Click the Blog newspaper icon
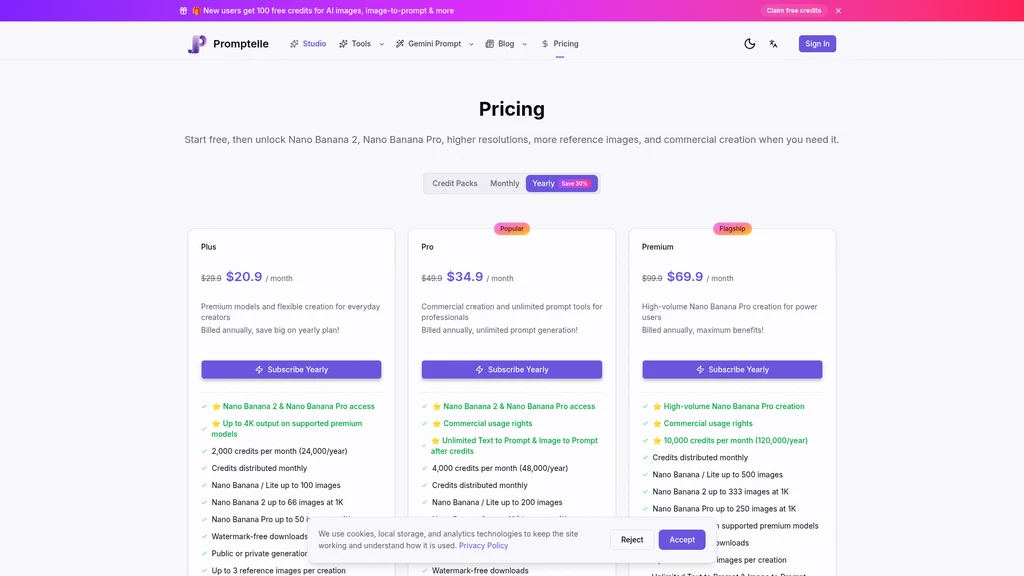The width and height of the screenshot is (1024, 576). tap(490, 44)
